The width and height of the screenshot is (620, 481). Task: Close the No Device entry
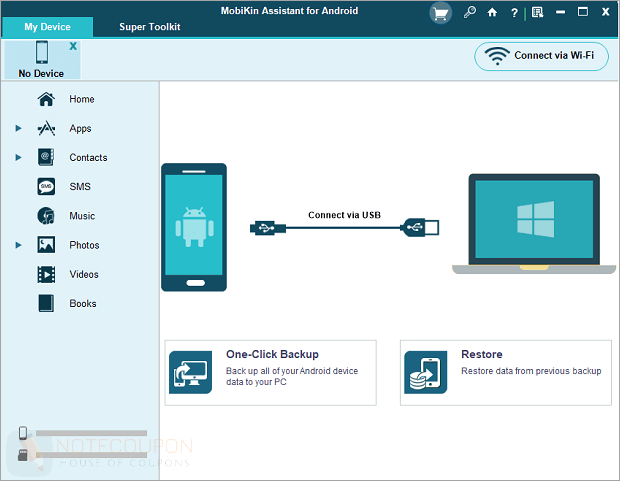pos(73,46)
